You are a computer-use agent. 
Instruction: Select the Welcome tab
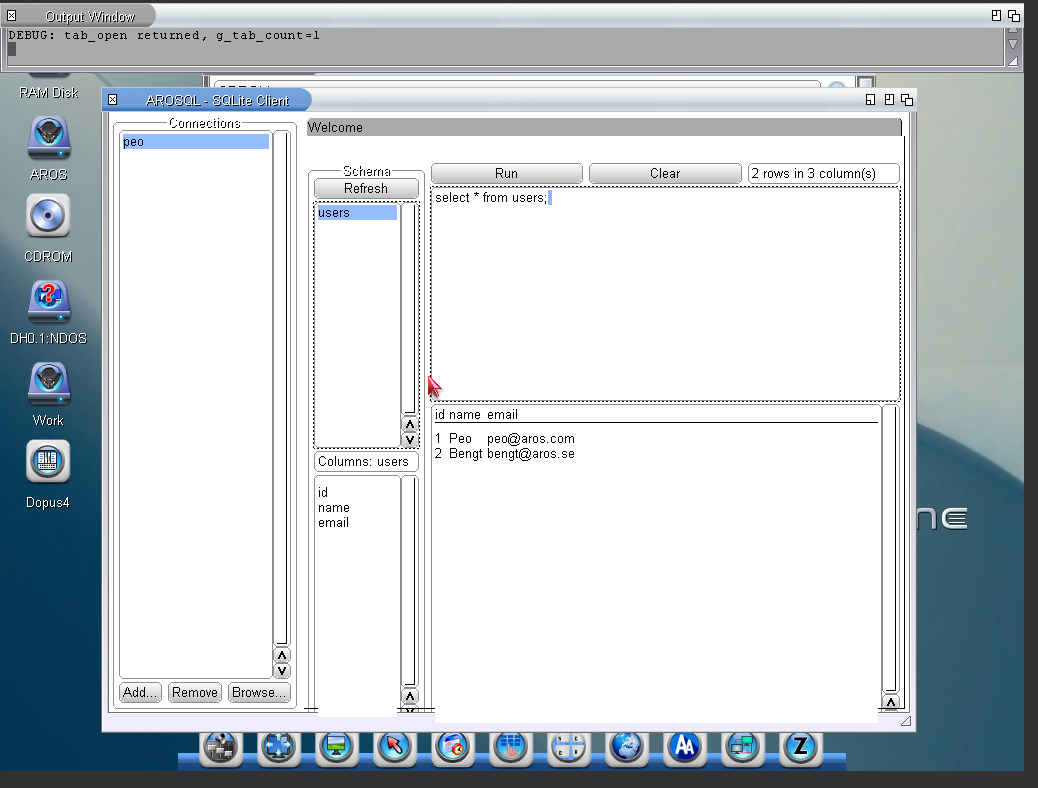[x=604, y=127]
